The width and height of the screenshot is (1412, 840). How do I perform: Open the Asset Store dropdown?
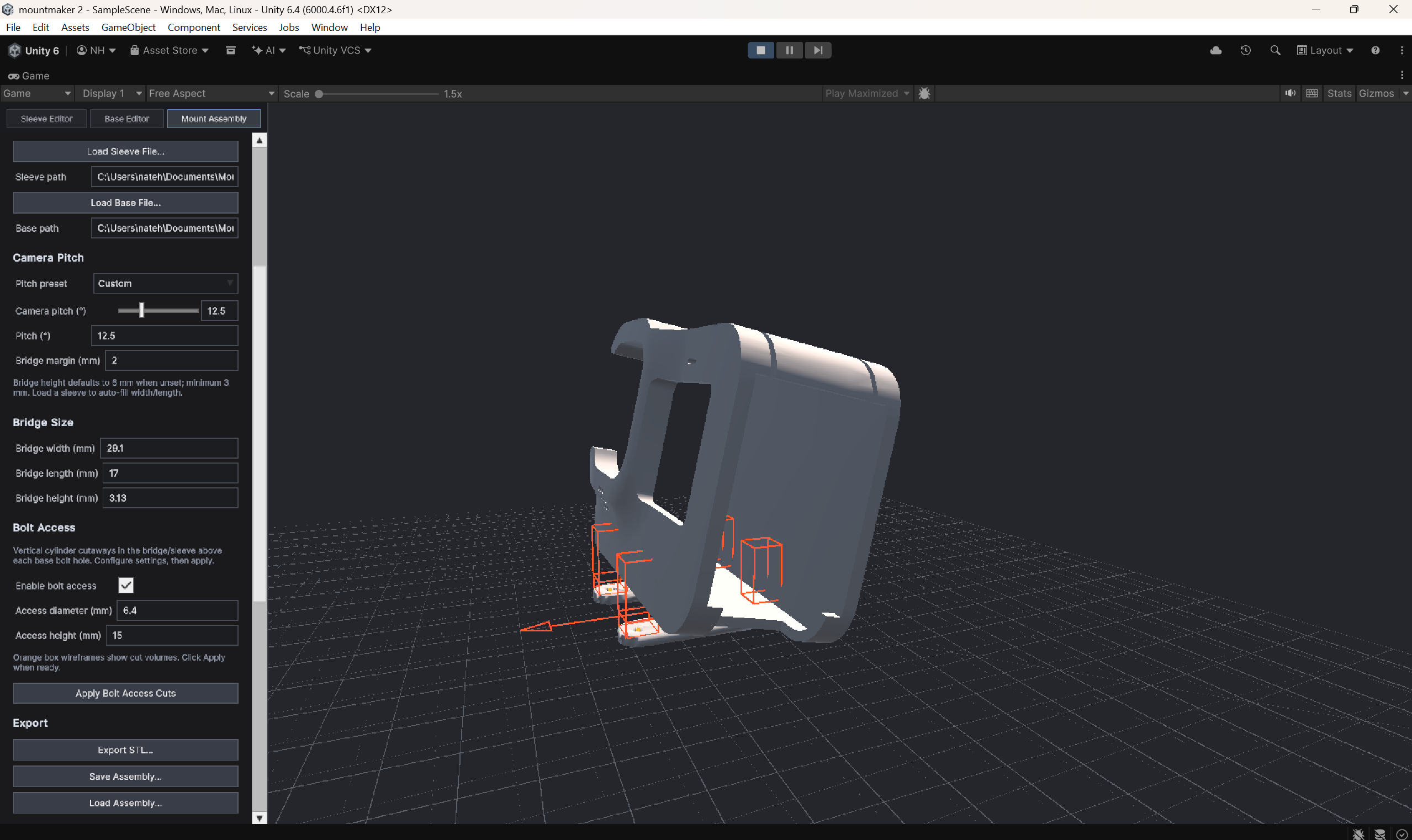(x=170, y=50)
